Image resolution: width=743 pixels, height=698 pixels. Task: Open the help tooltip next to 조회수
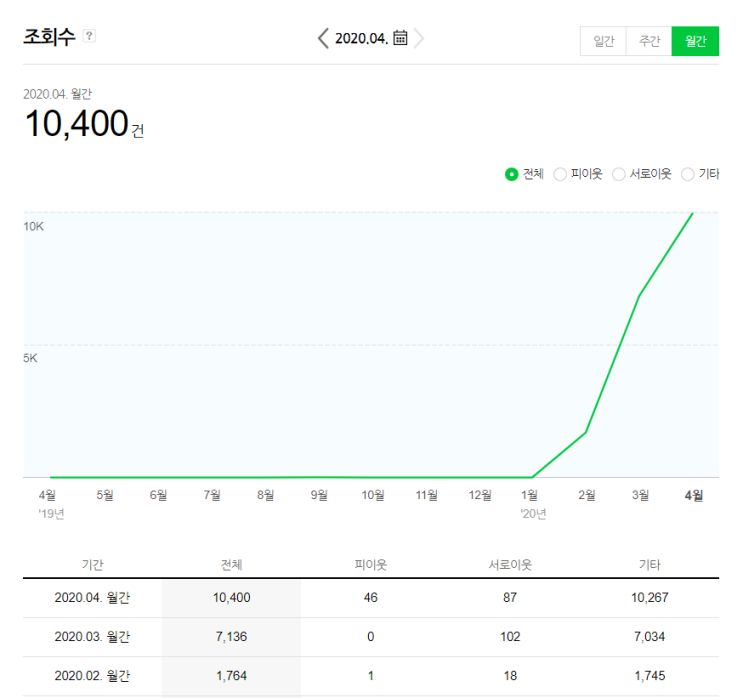(89, 36)
